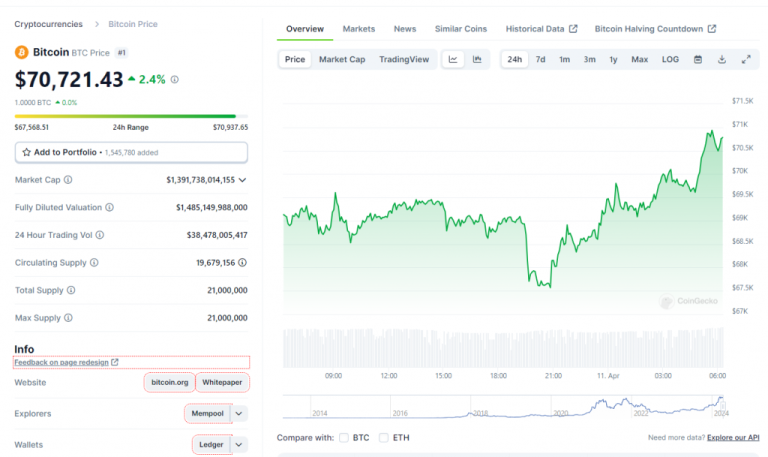This screenshot has width=768, height=457.
Task: Expand the Market Cap value chevron
Action: pos(242,180)
